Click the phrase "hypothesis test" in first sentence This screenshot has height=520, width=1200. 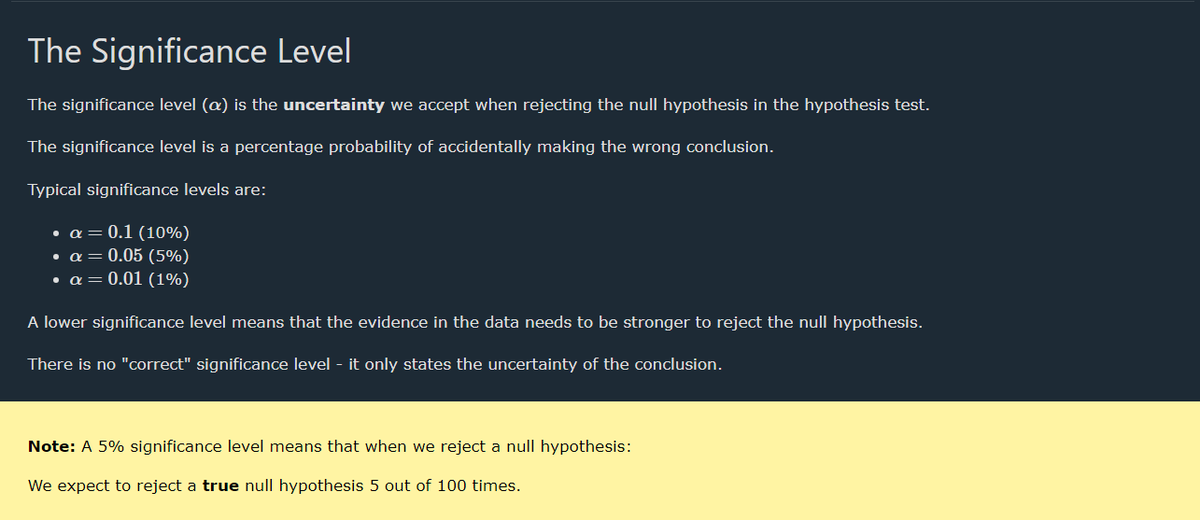(x=867, y=105)
